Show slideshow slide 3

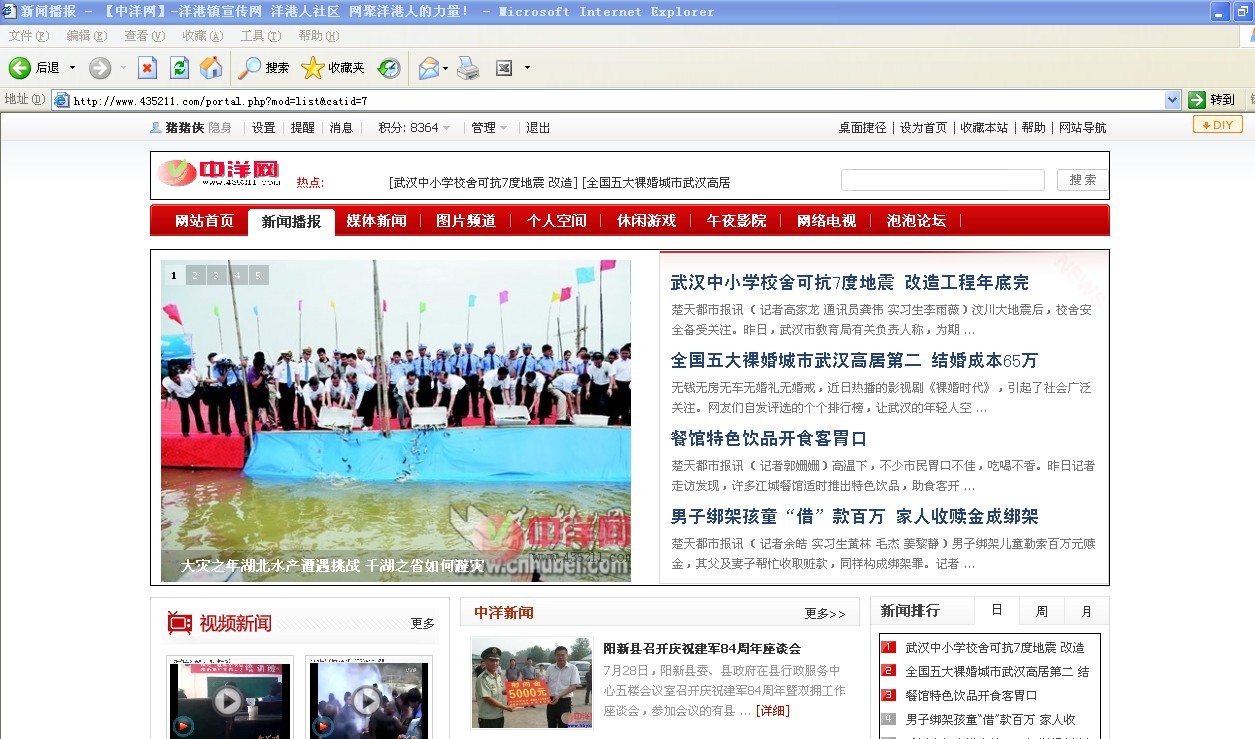pyautogui.click(x=216, y=275)
